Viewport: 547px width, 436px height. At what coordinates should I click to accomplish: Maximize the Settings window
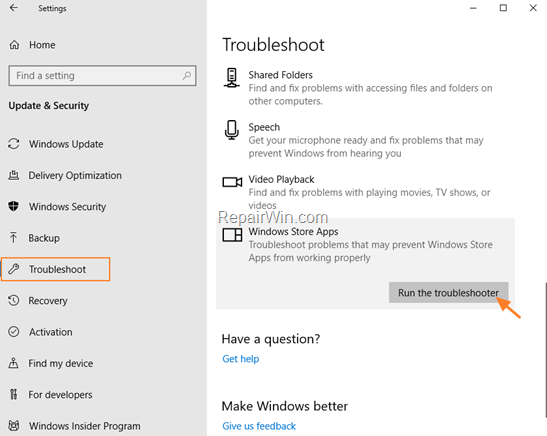503,8
